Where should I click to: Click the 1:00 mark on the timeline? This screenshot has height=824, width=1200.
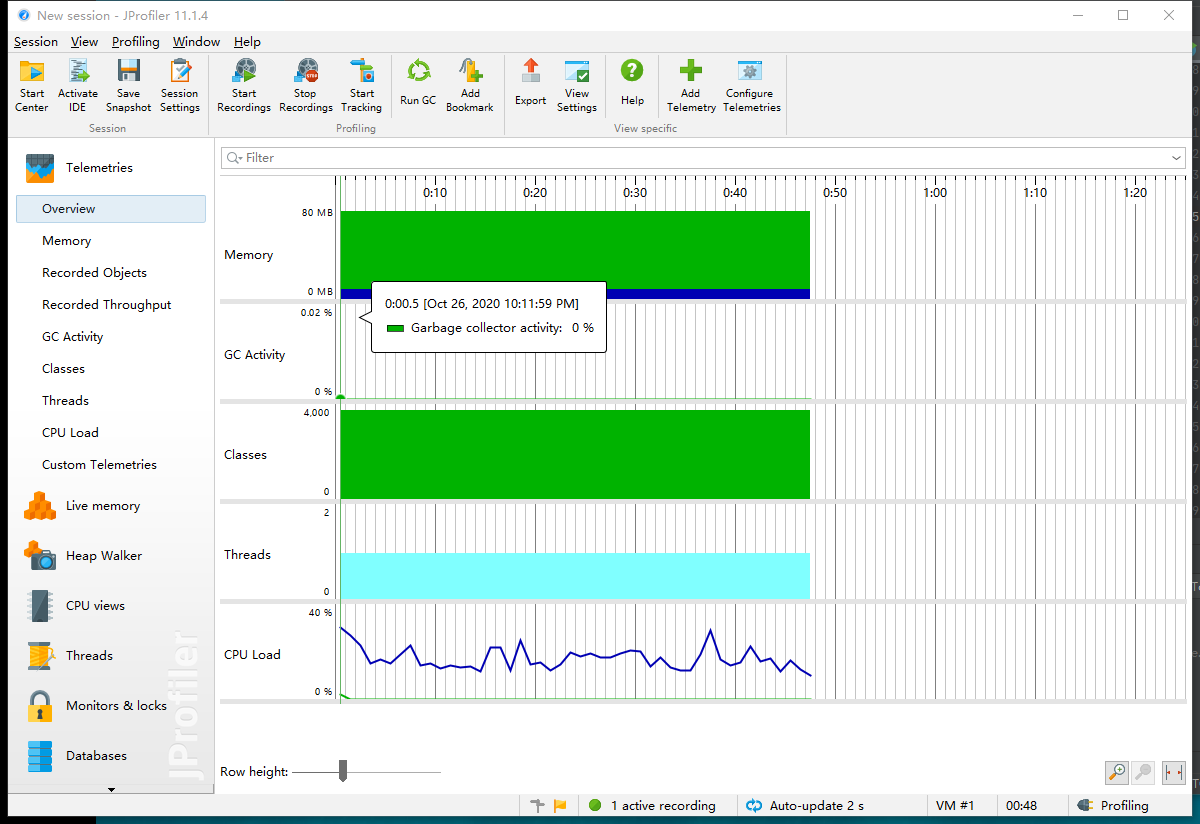[x=935, y=193]
